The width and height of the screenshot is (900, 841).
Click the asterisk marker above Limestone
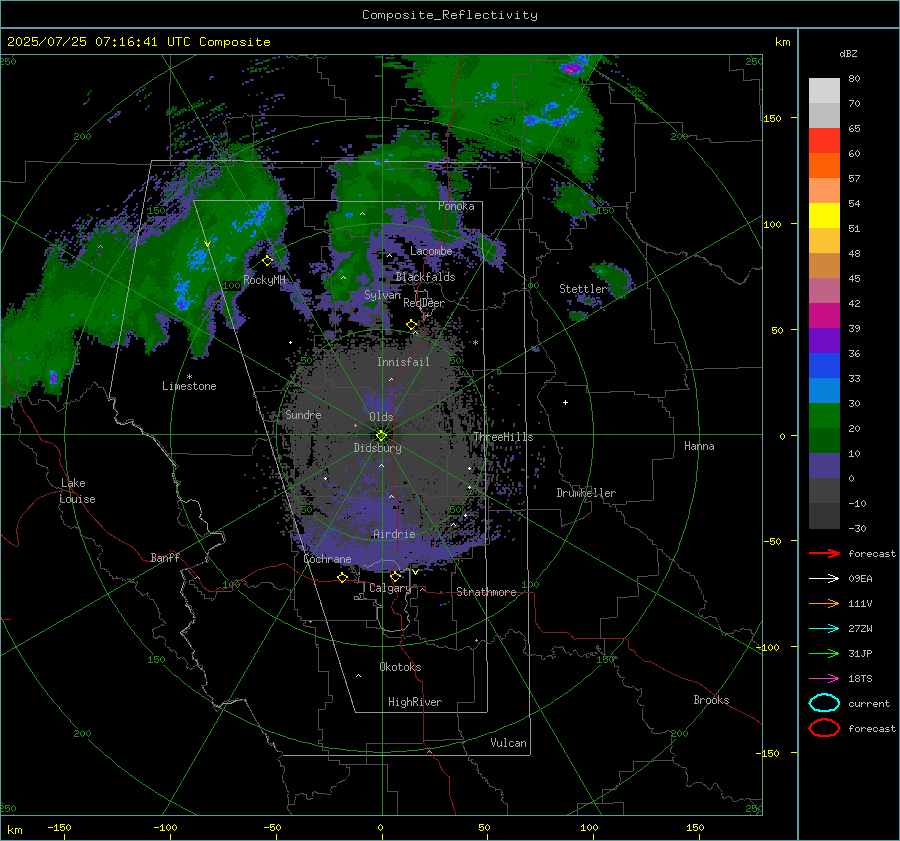click(x=189, y=377)
